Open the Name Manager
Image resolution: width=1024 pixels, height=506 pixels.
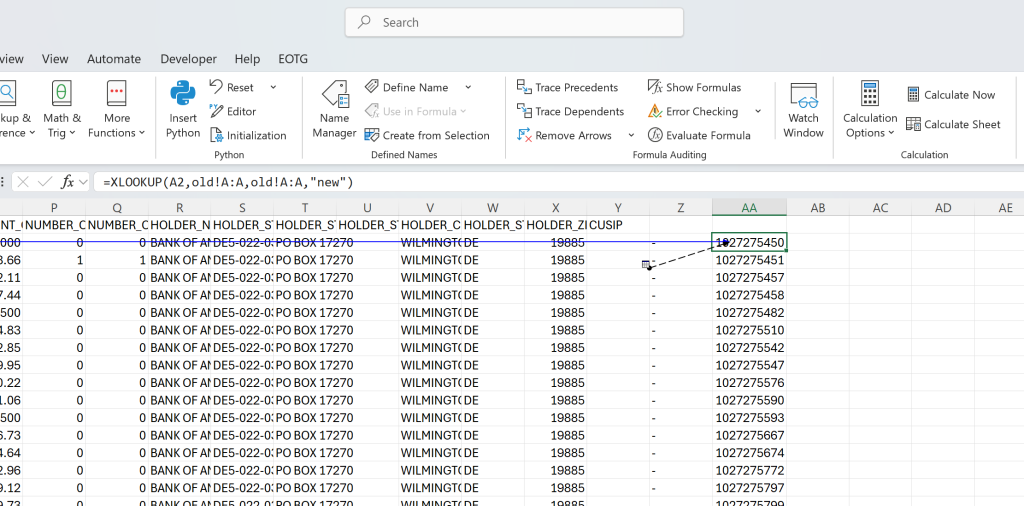click(x=334, y=110)
